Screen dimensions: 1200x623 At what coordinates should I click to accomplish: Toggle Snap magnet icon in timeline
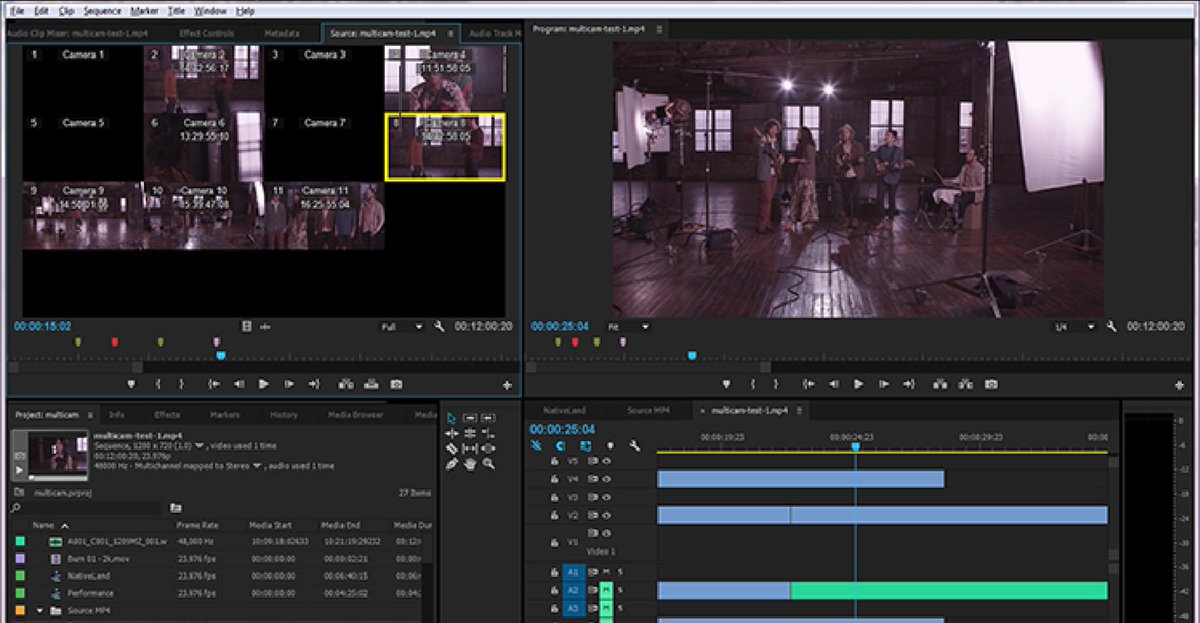click(560, 446)
